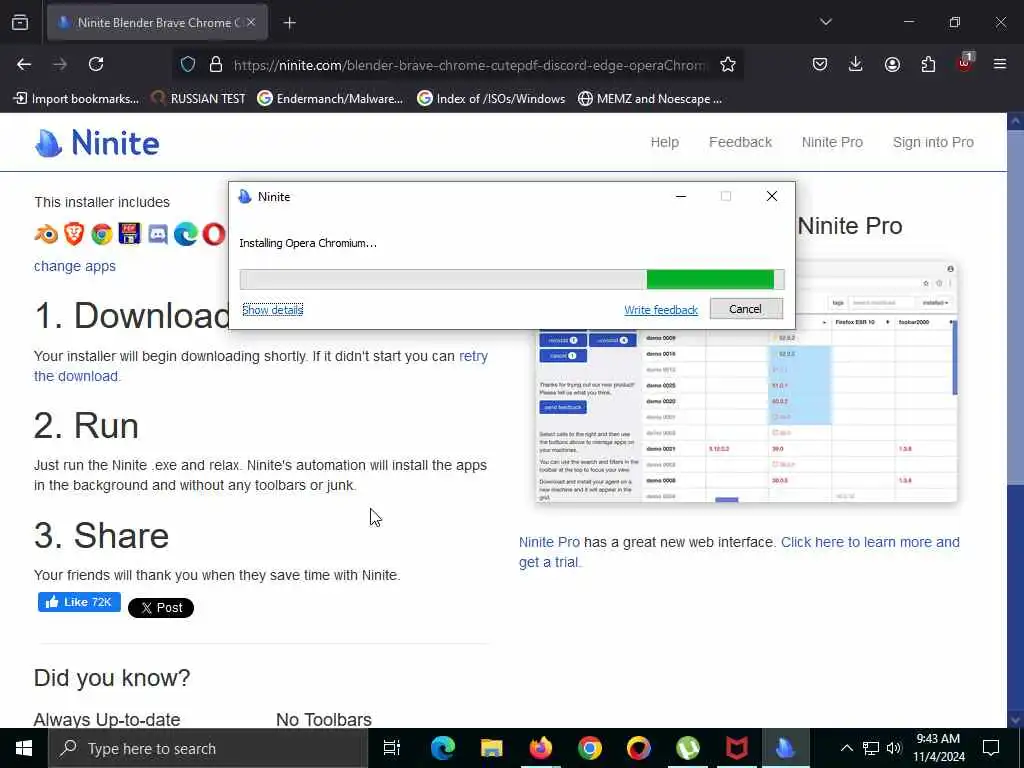Go back with the browser back arrow

[x=24, y=64]
